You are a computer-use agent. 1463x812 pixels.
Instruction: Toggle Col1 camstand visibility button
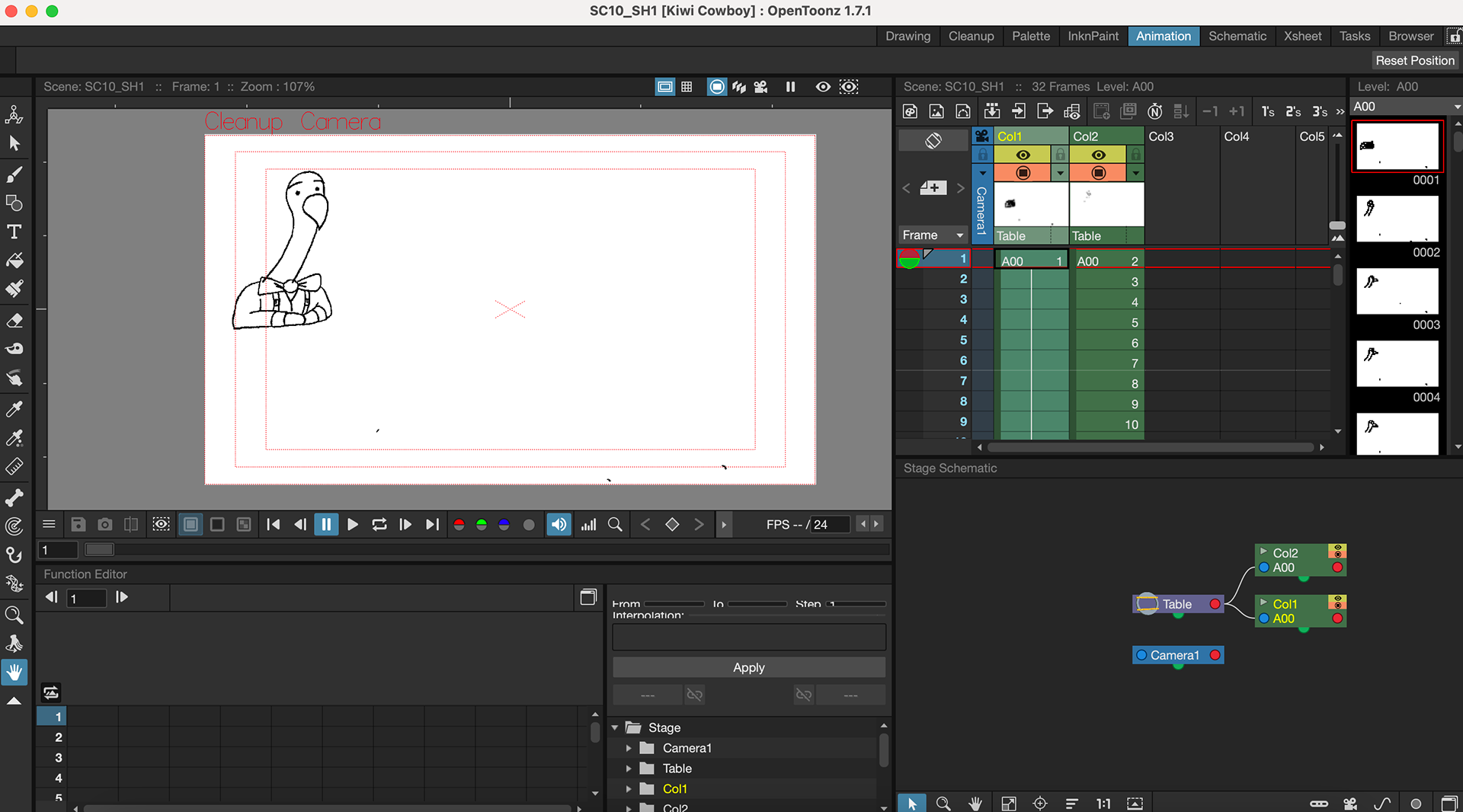[1023, 173]
